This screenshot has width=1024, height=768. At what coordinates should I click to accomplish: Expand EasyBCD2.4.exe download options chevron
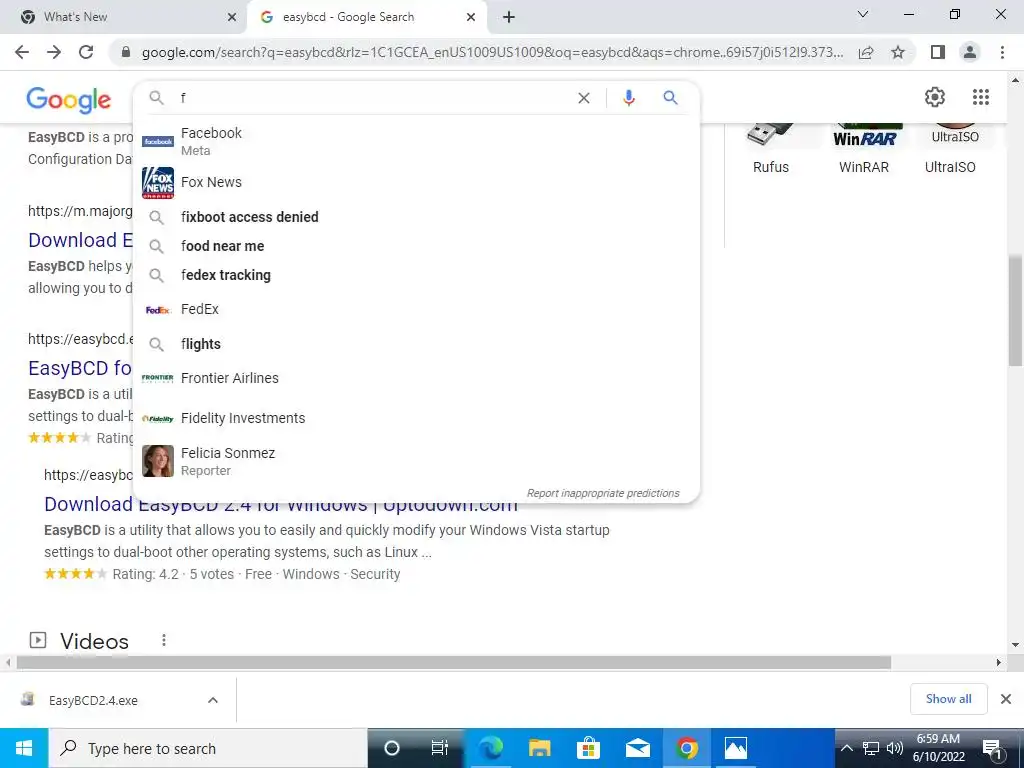coord(213,700)
